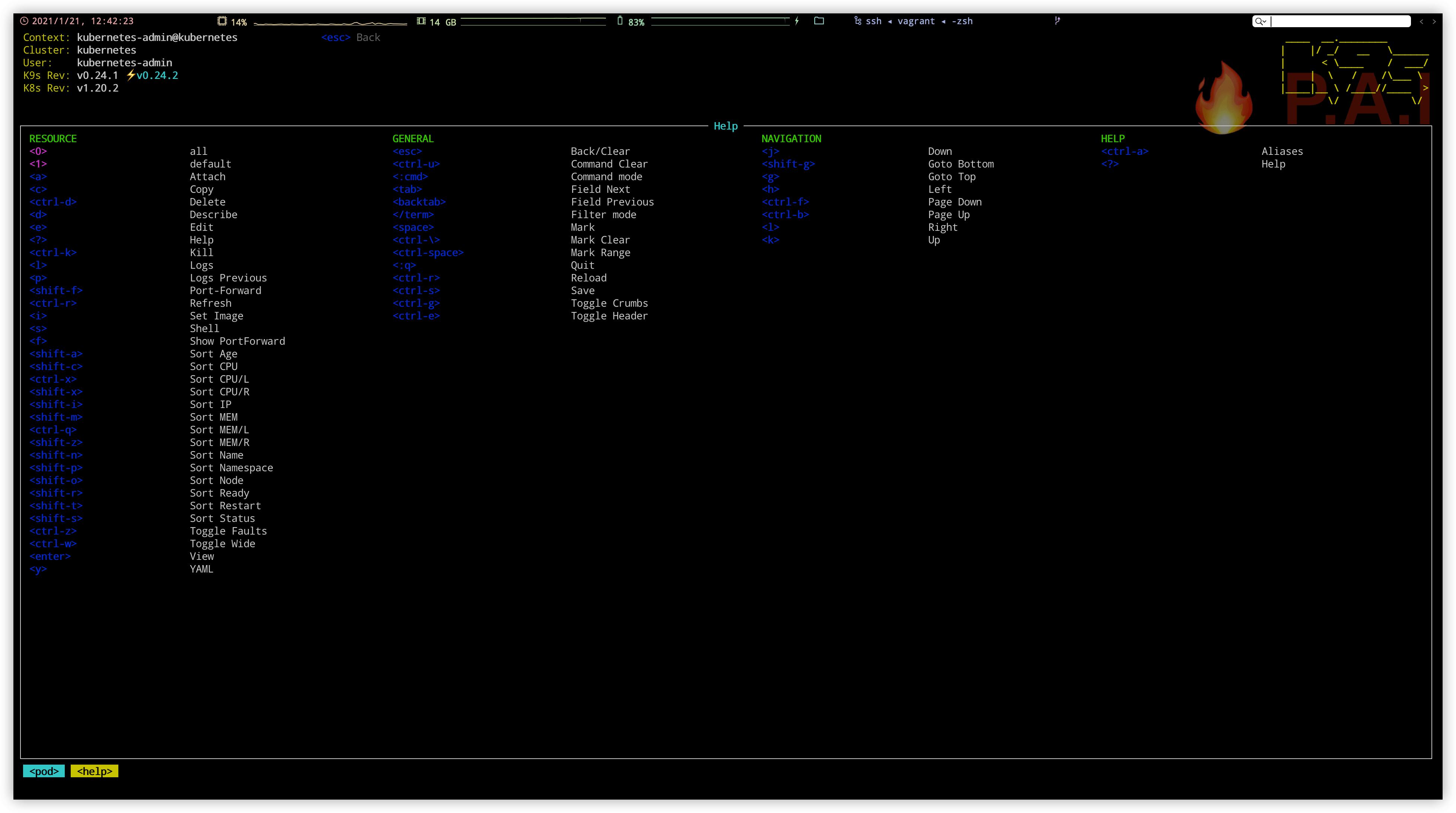Click the <ctrl-w> Toggle Wide key
Screen dimensions: 1456x813
click(x=53, y=543)
